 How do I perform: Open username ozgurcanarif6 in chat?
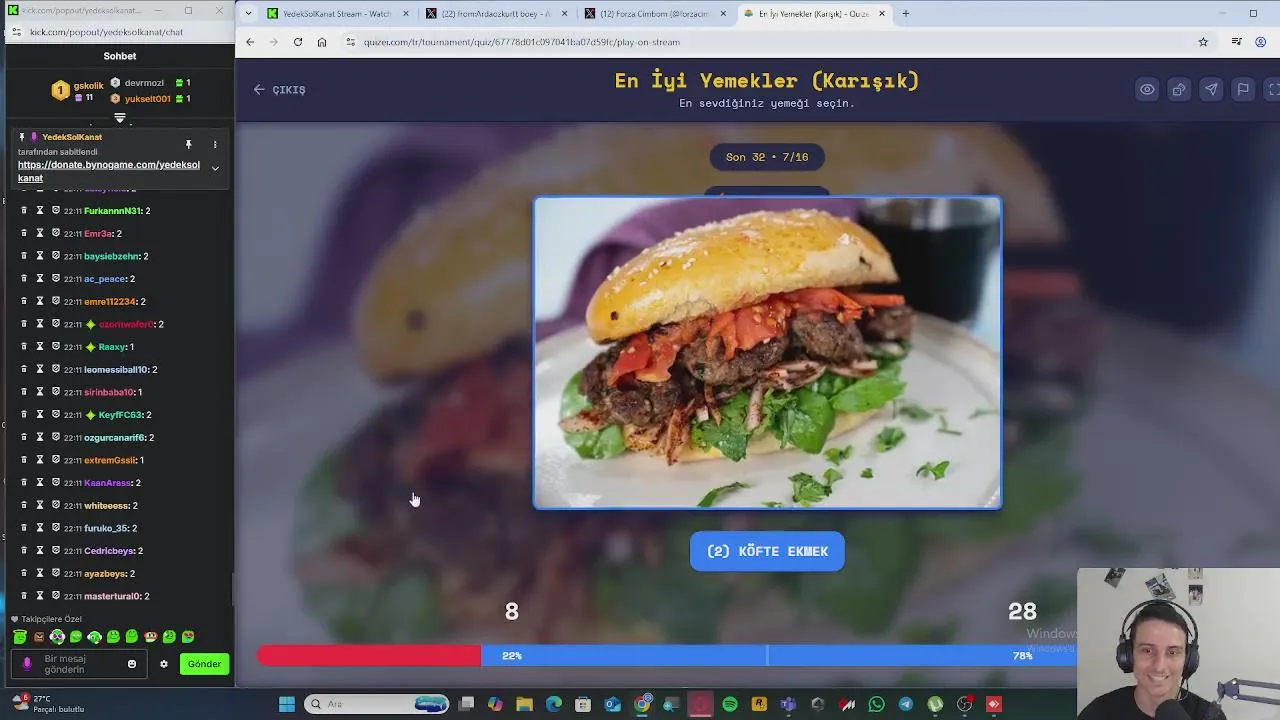pyautogui.click(x=115, y=437)
